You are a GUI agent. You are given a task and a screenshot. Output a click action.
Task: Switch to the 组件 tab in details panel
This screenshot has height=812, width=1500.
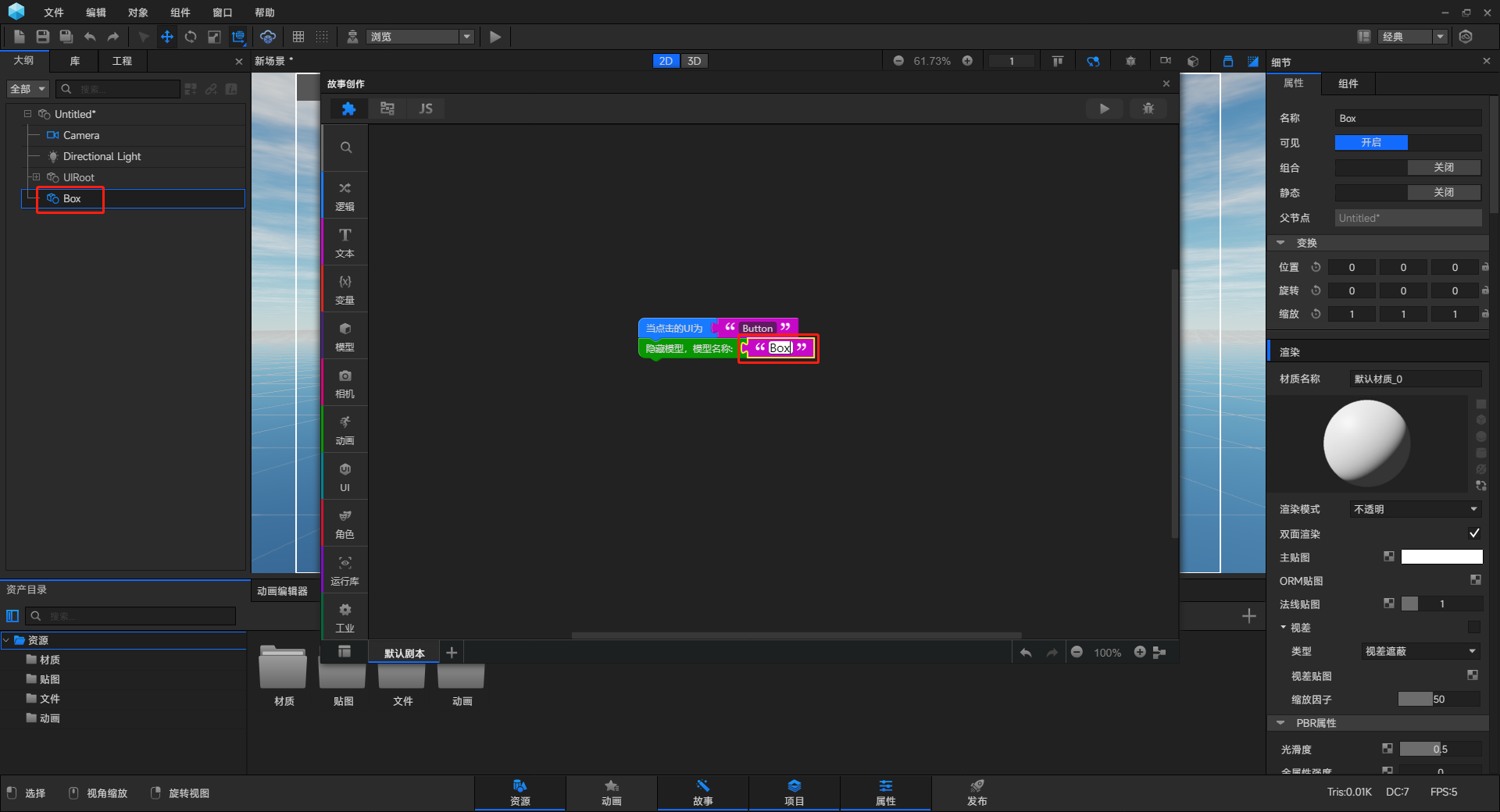tap(1348, 84)
